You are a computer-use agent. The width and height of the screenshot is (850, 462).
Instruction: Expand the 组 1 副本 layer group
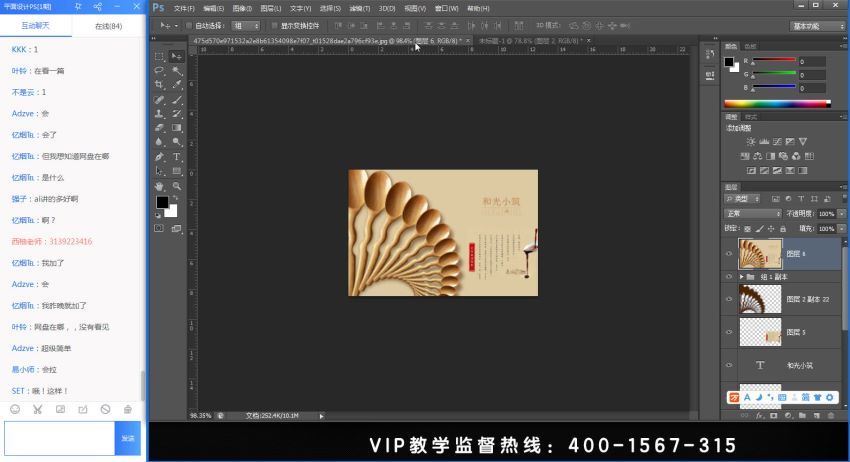pyautogui.click(x=742, y=277)
